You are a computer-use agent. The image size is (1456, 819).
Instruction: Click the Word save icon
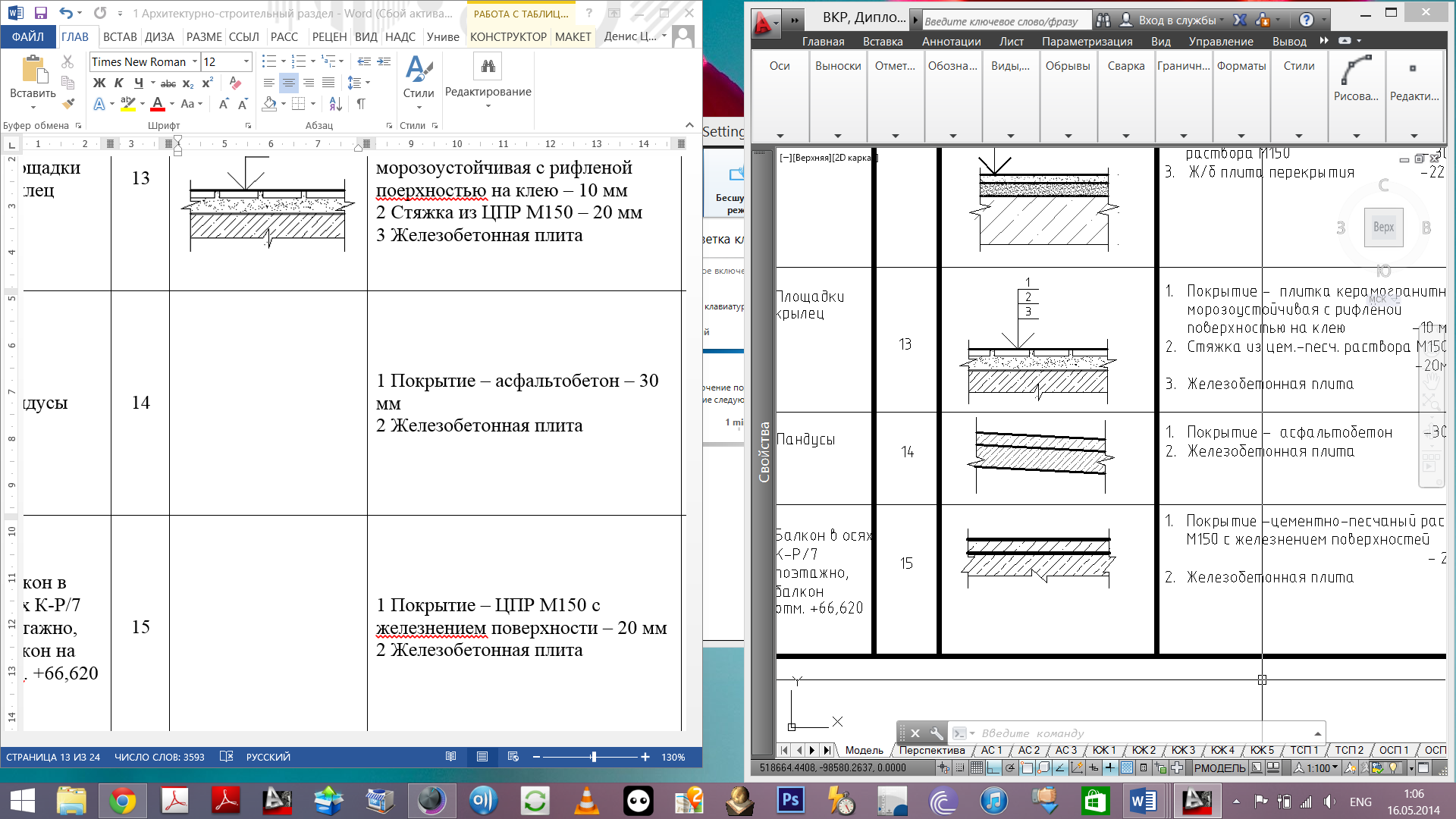[x=41, y=13]
